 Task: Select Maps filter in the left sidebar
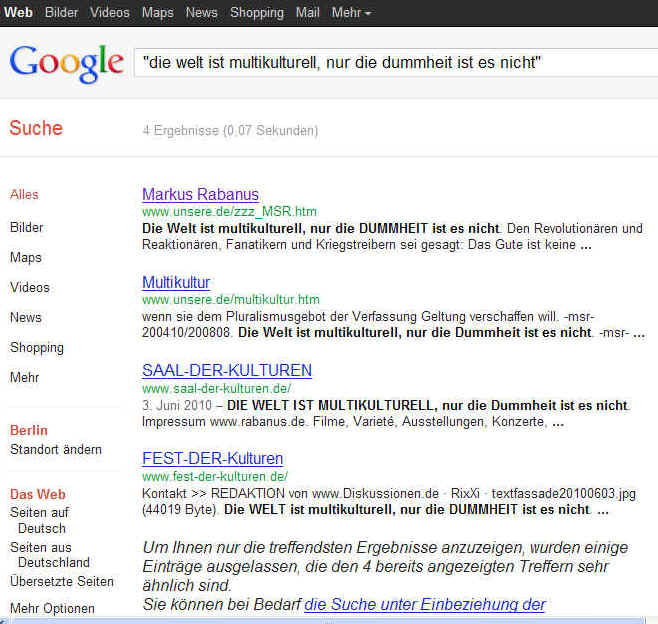26,257
